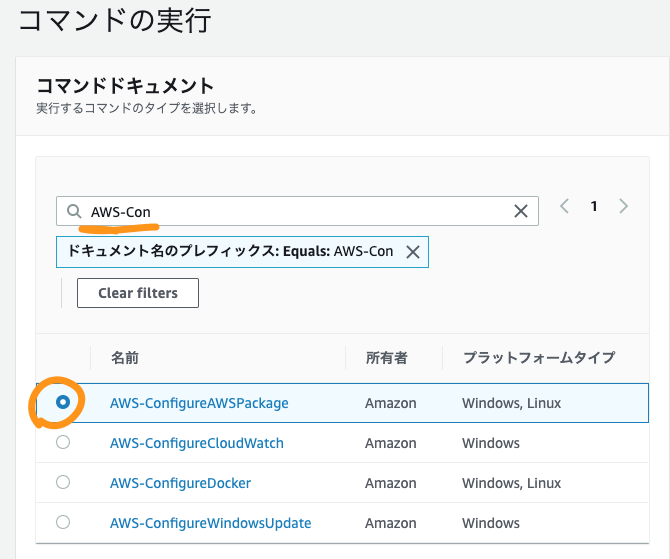Click Windows, Linux in AWS-ConfigureAWSPackage row
The image size is (670, 559).
[511, 403]
